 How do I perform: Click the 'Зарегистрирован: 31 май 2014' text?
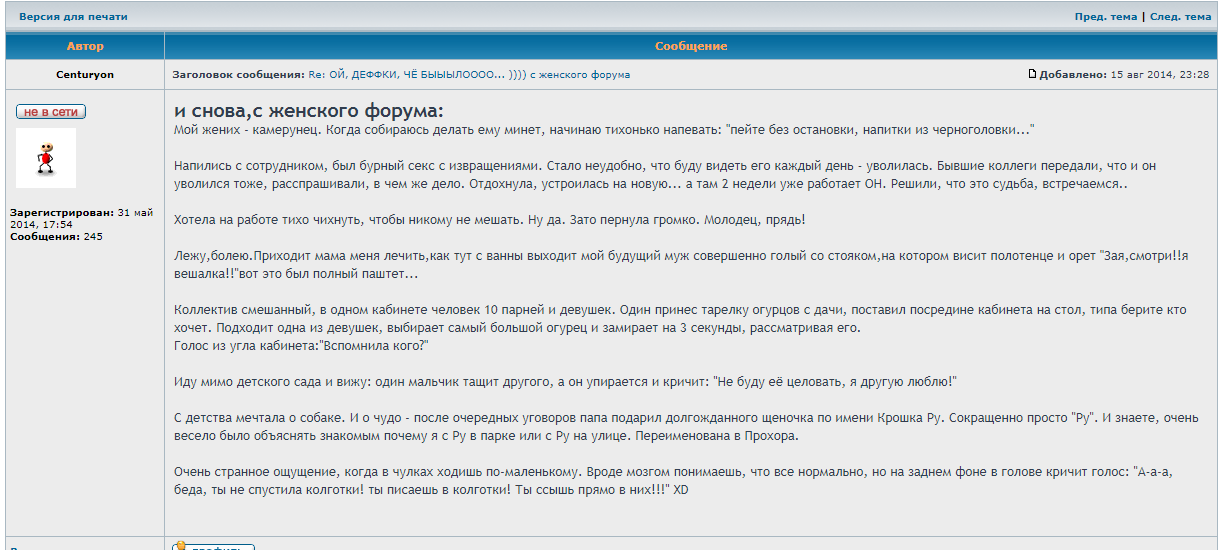pos(81,219)
